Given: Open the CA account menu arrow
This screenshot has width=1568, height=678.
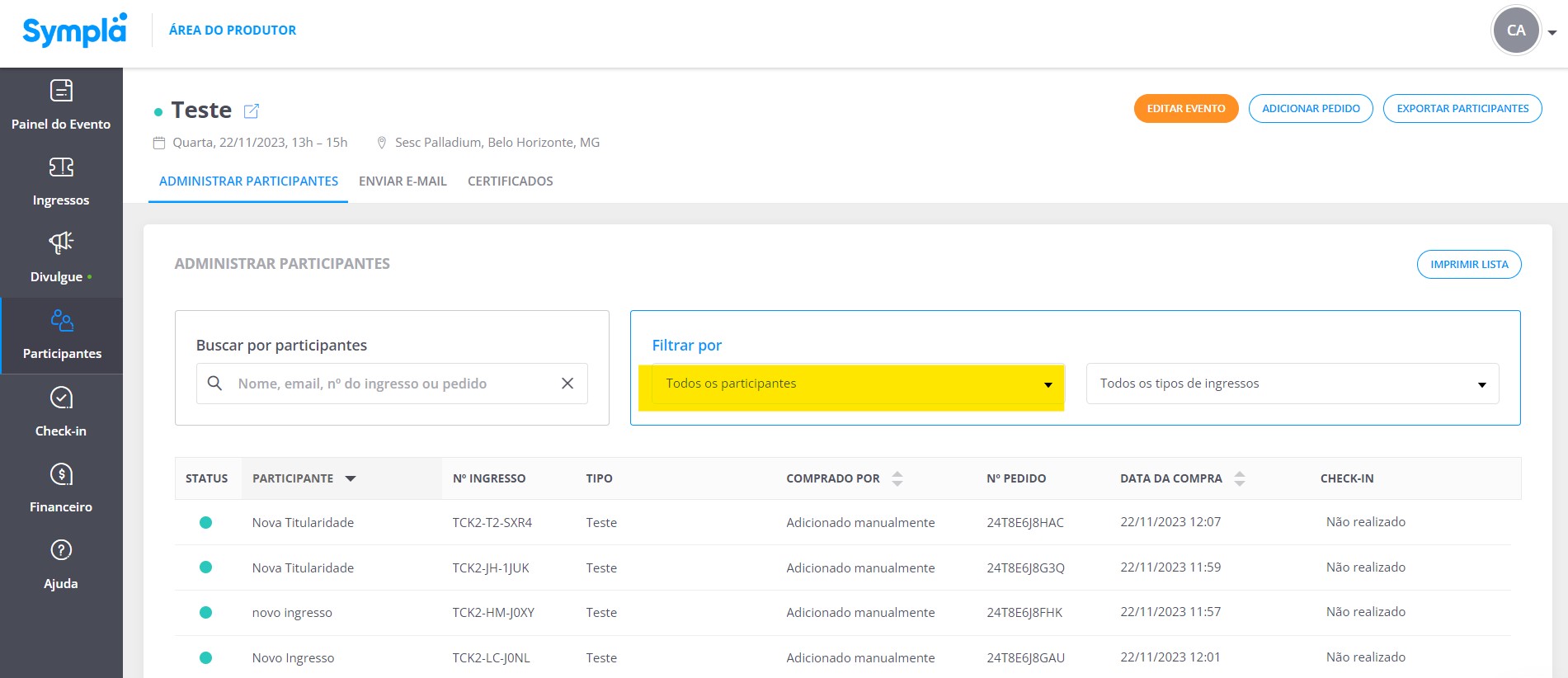Looking at the screenshot, I should 1552,33.
